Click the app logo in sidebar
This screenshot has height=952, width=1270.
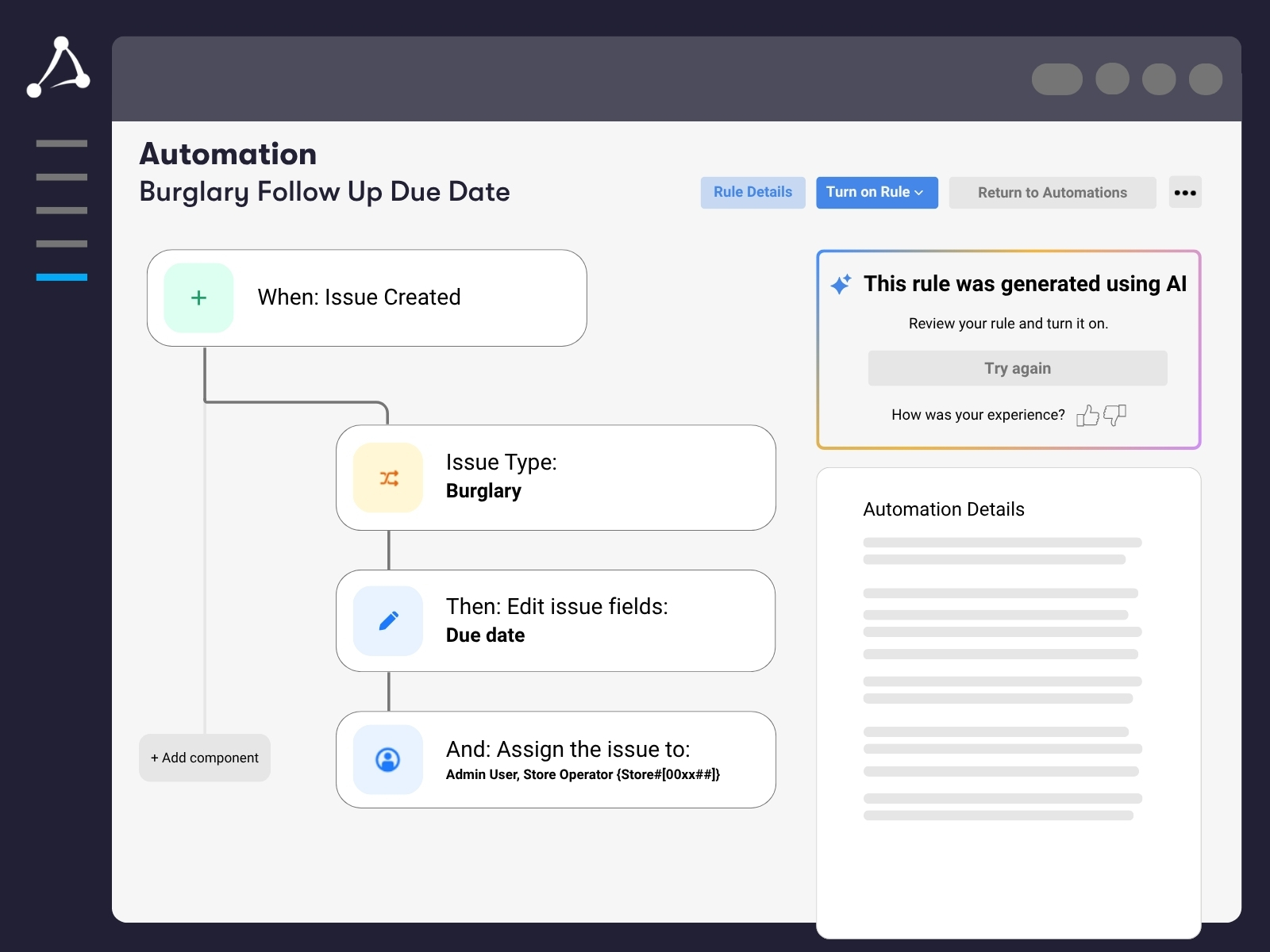[59, 67]
